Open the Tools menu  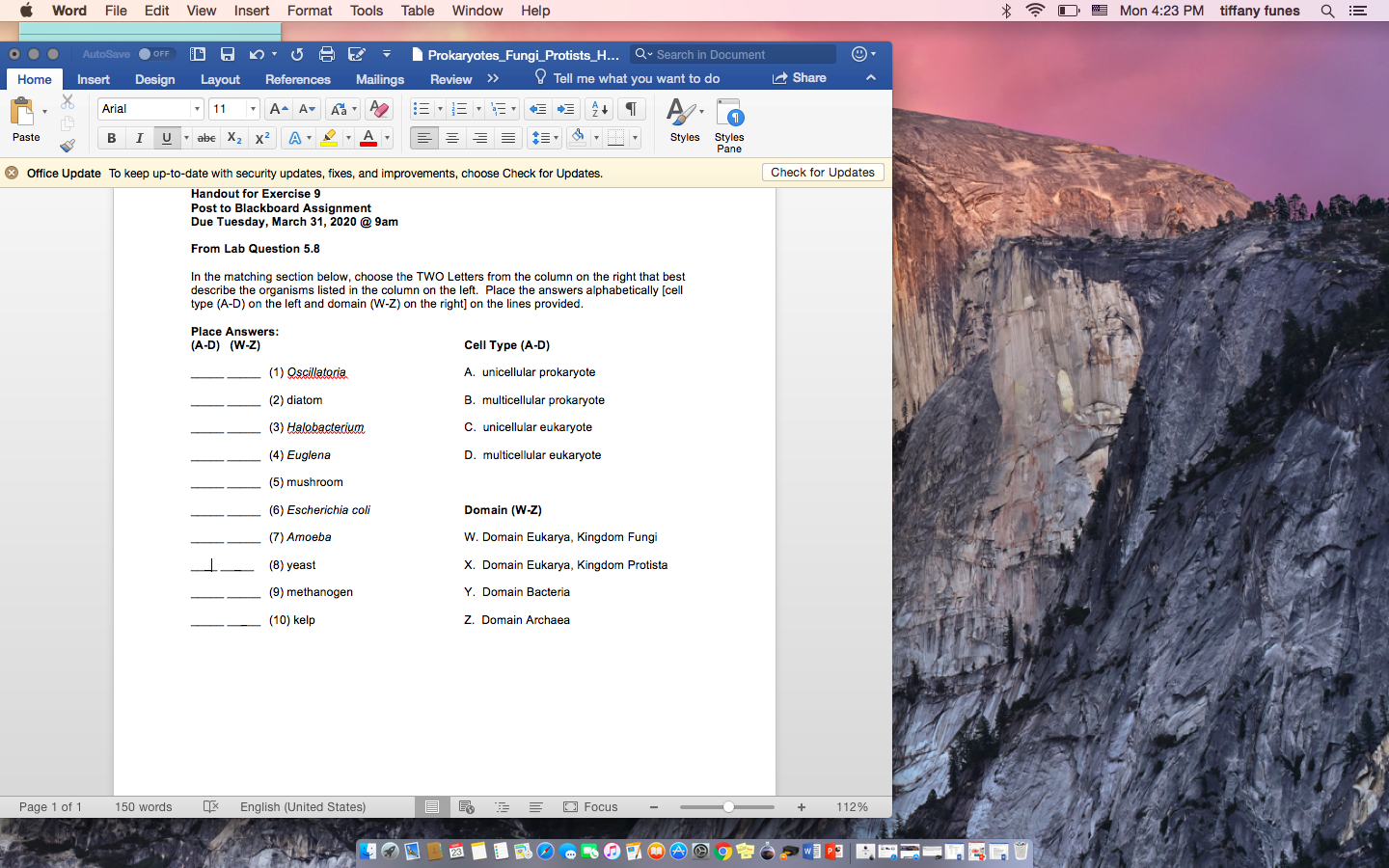tap(366, 11)
